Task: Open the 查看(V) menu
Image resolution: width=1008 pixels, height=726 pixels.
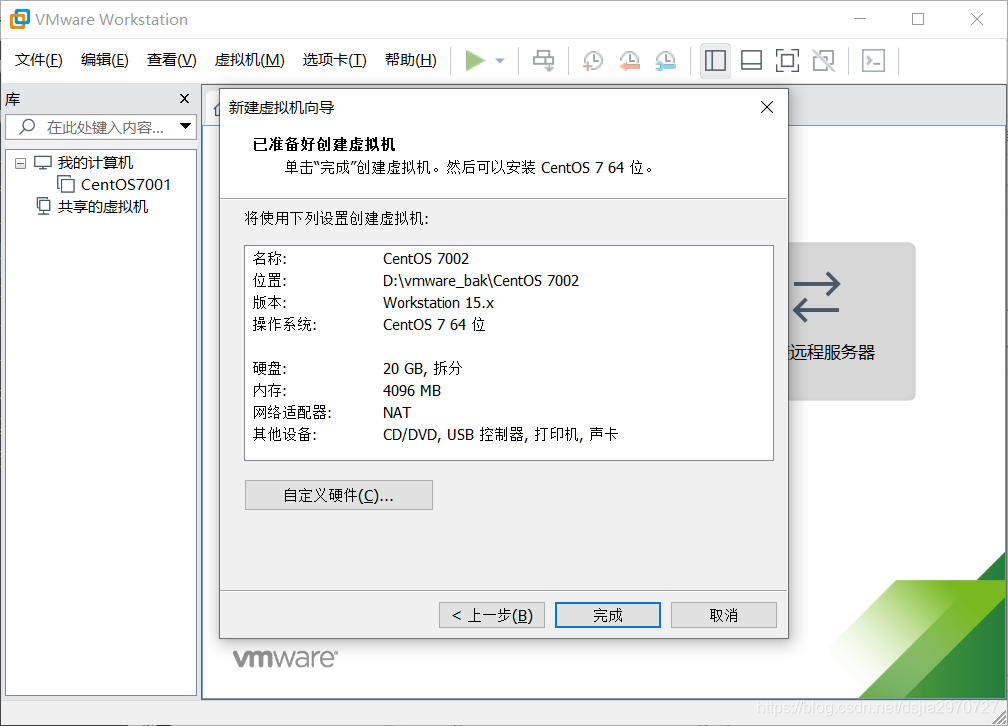Action: [172, 60]
